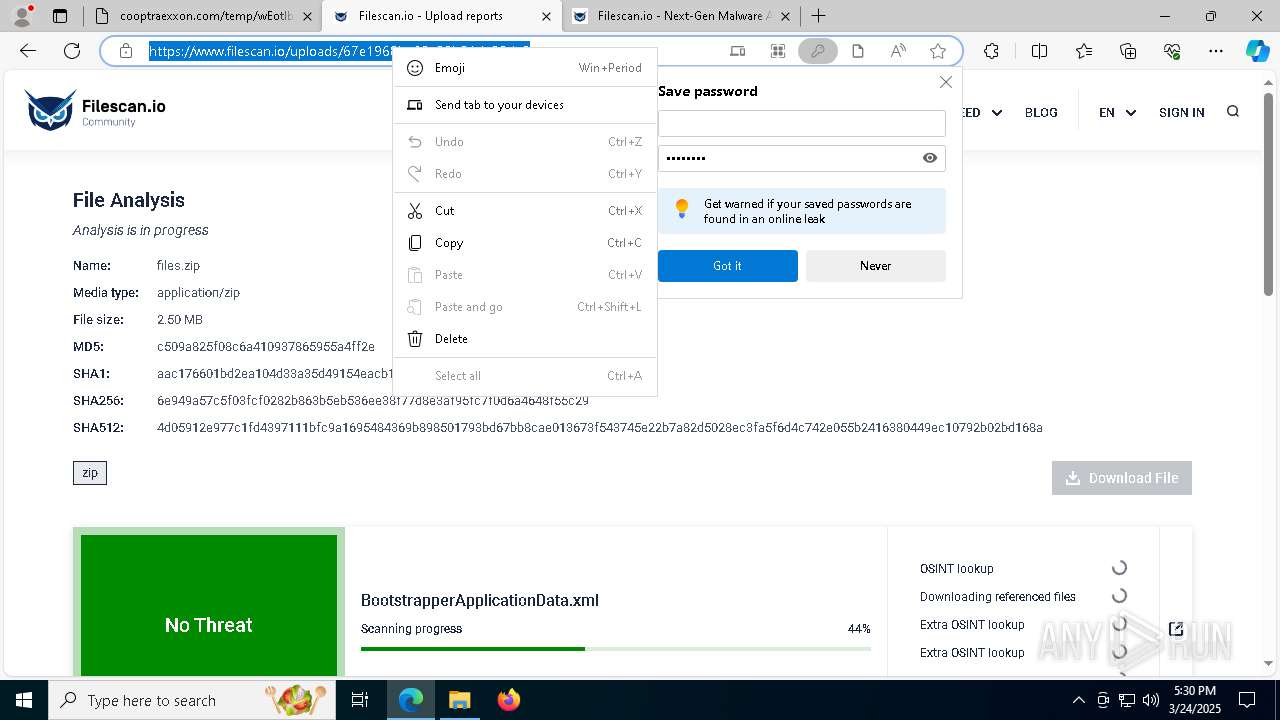Open the Filescan search magnifier icon
The image size is (1280, 720).
tap(1233, 112)
